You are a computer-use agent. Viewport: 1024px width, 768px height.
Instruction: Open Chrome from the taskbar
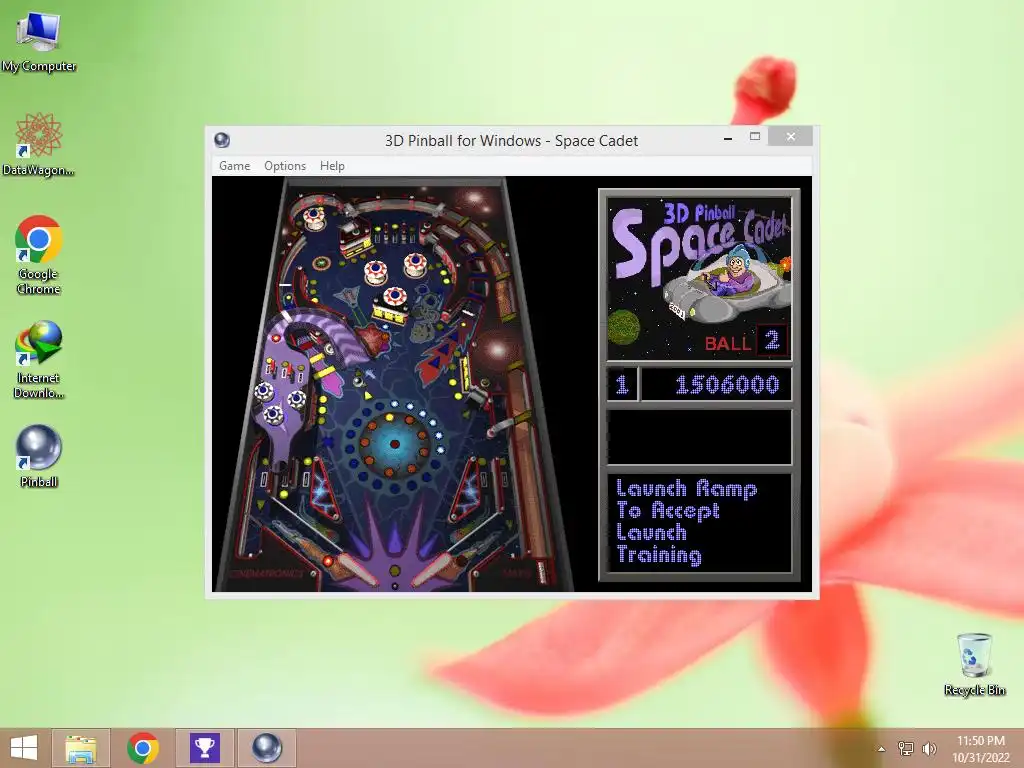click(x=143, y=748)
